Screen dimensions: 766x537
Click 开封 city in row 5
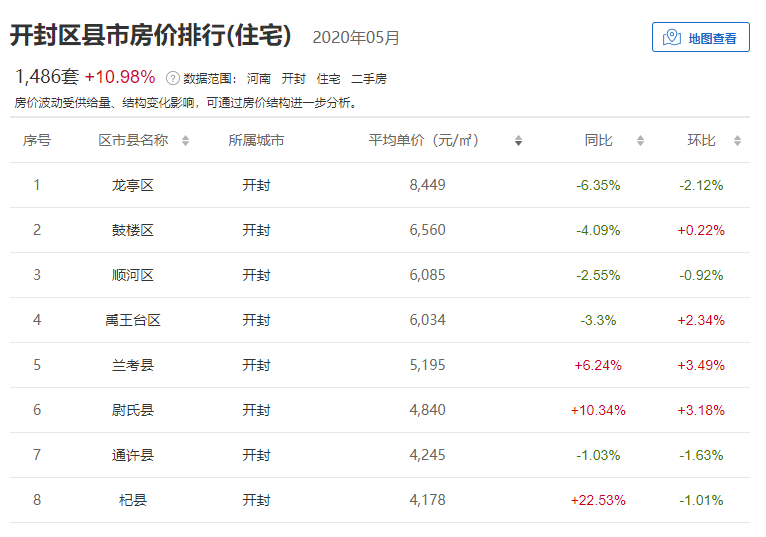tap(256, 365)
